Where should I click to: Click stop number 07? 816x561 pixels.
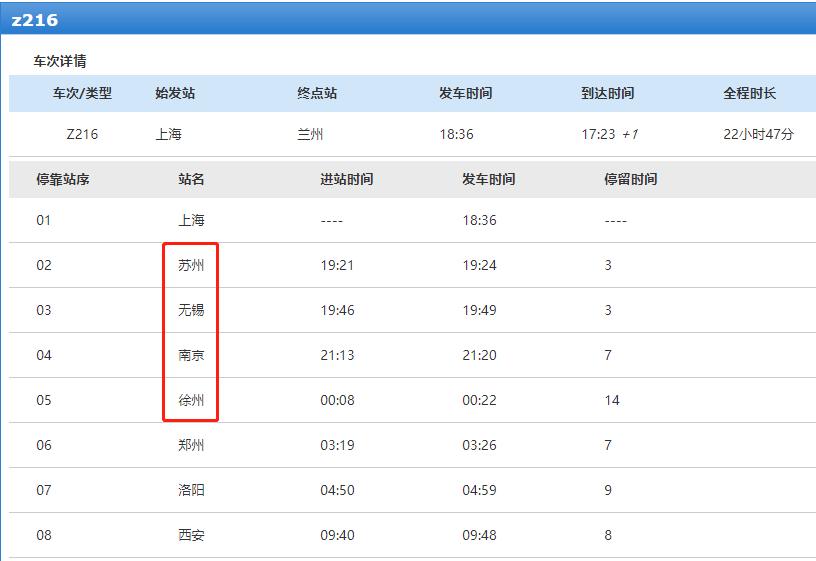click(x=44, y=490)
